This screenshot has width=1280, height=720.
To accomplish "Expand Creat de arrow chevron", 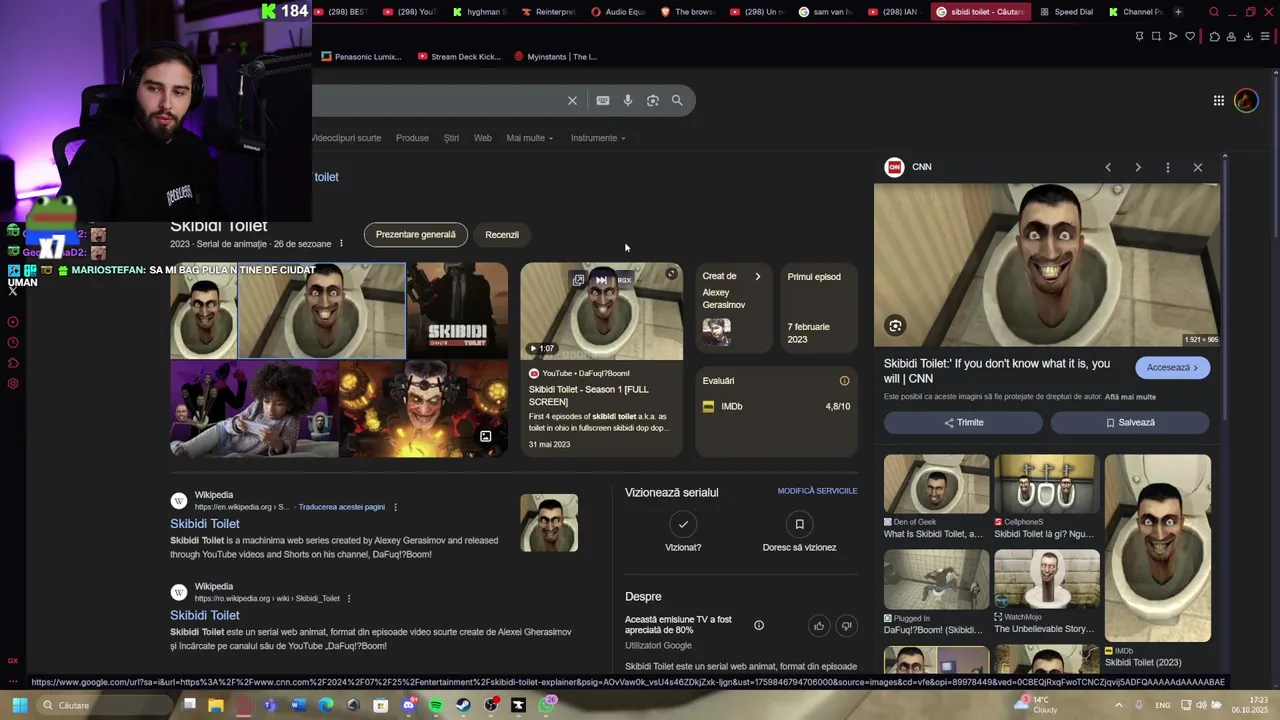I will pos(757,277).
